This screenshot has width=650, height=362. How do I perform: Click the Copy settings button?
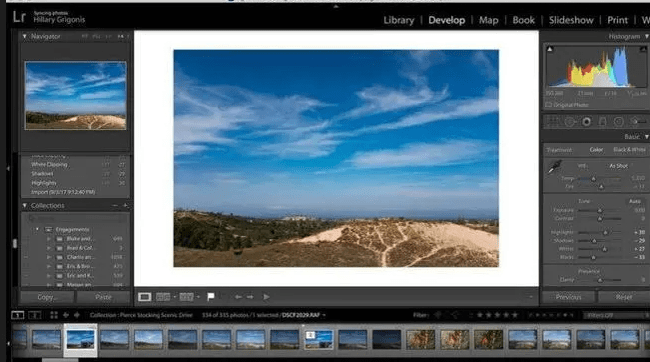(x=47, y=297)
